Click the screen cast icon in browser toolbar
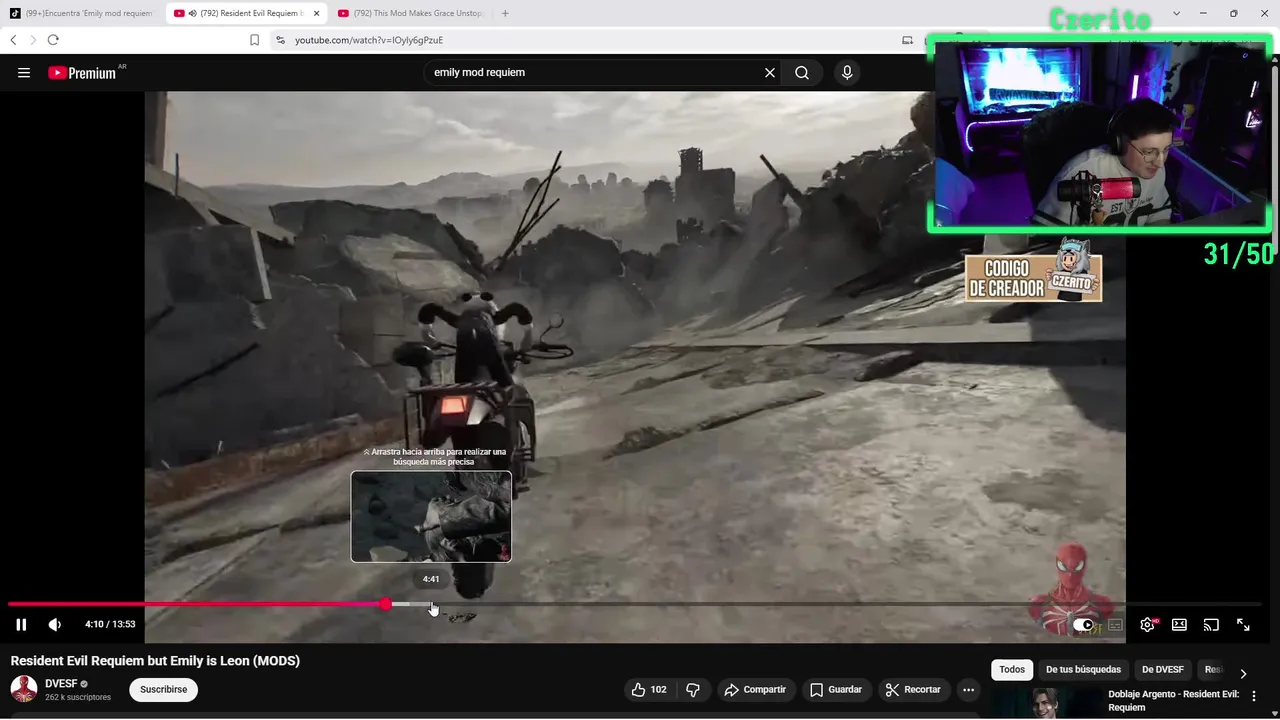This screenshot has width=1280, height=720. (x=908, y=40)
